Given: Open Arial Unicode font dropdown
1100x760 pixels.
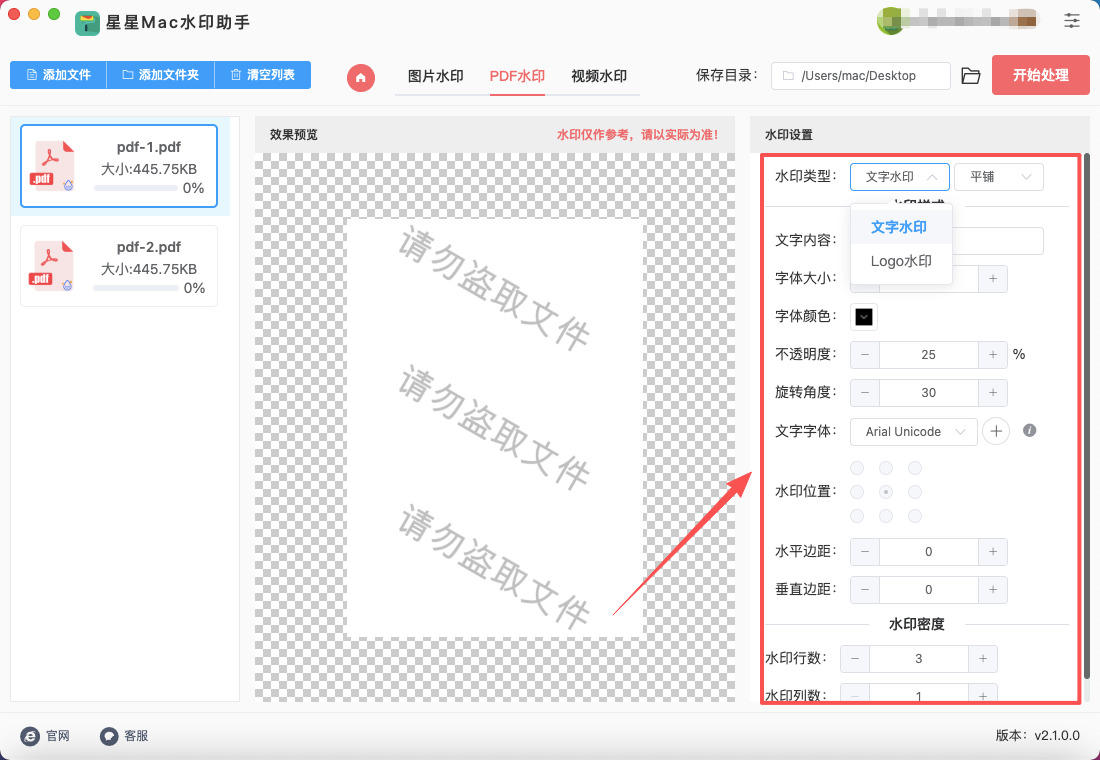Looking at the screenshot, I should click(913, 432).
